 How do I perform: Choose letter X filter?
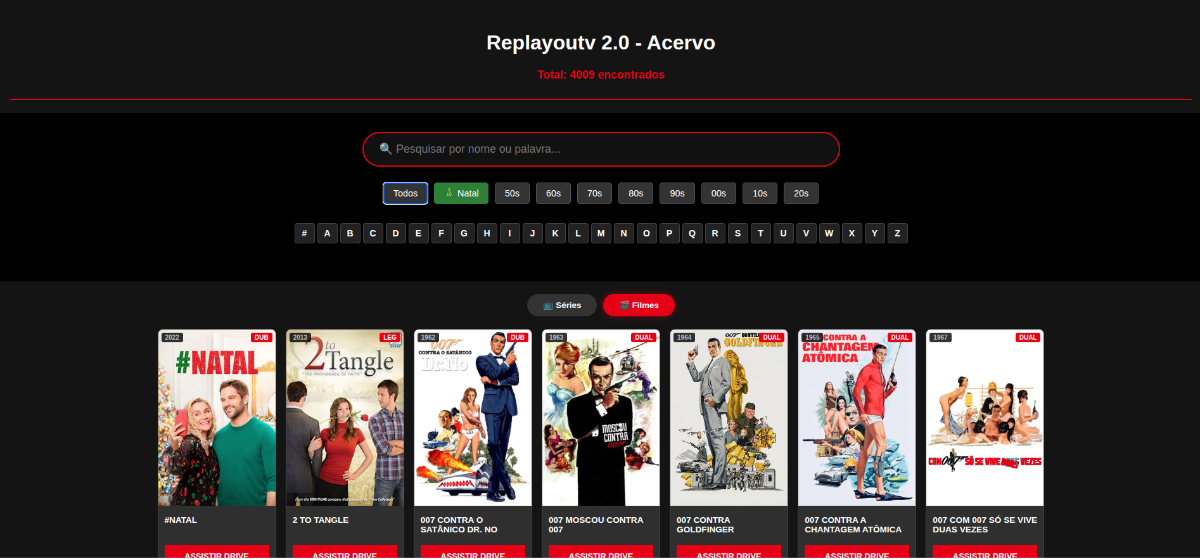click(852, 233)
